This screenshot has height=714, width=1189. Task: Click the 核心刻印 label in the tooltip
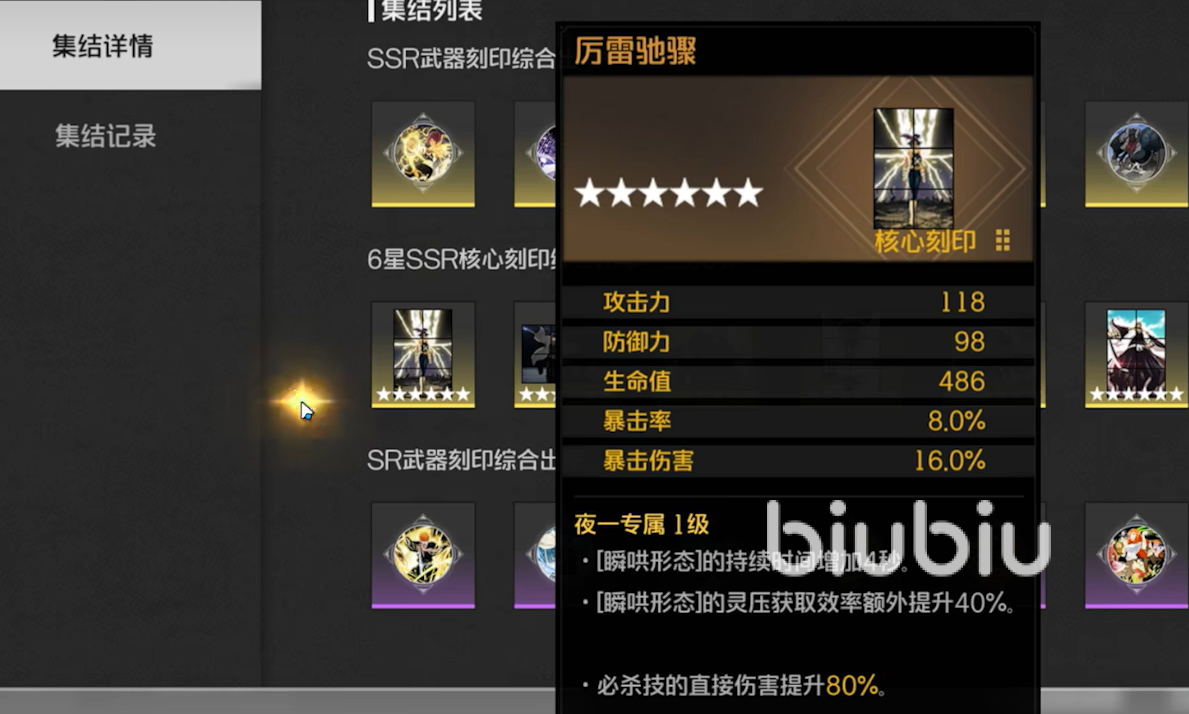point(924,241)
